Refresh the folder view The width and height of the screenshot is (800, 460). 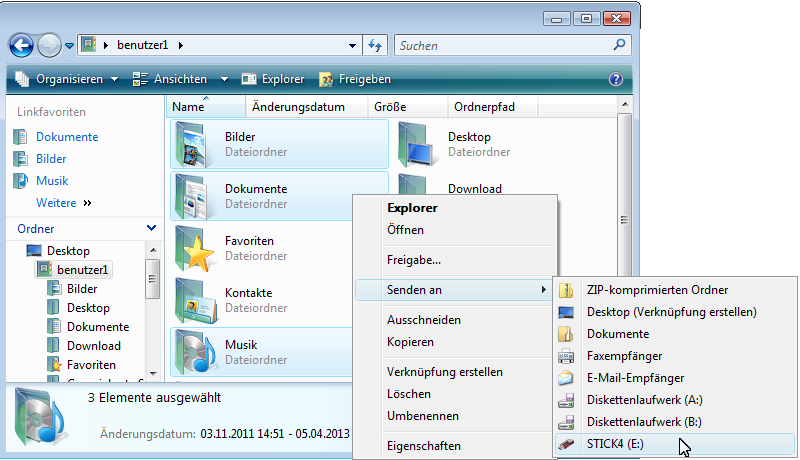[375, 45]
